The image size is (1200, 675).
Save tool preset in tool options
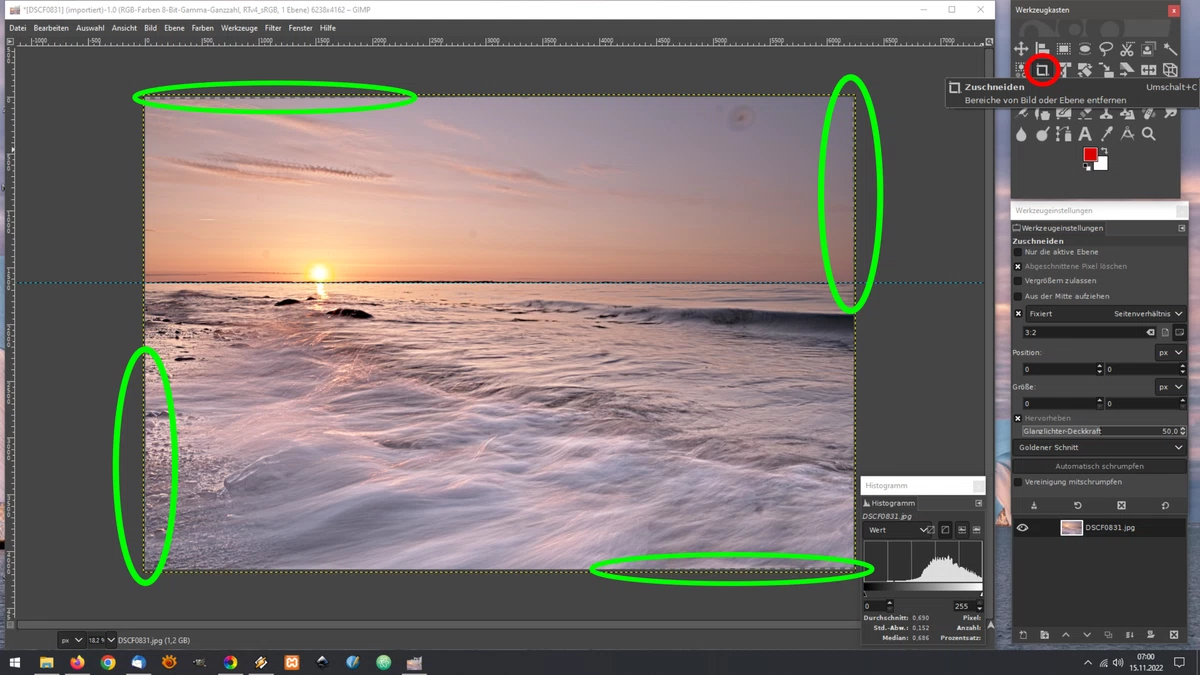[x=1034, y=505]
